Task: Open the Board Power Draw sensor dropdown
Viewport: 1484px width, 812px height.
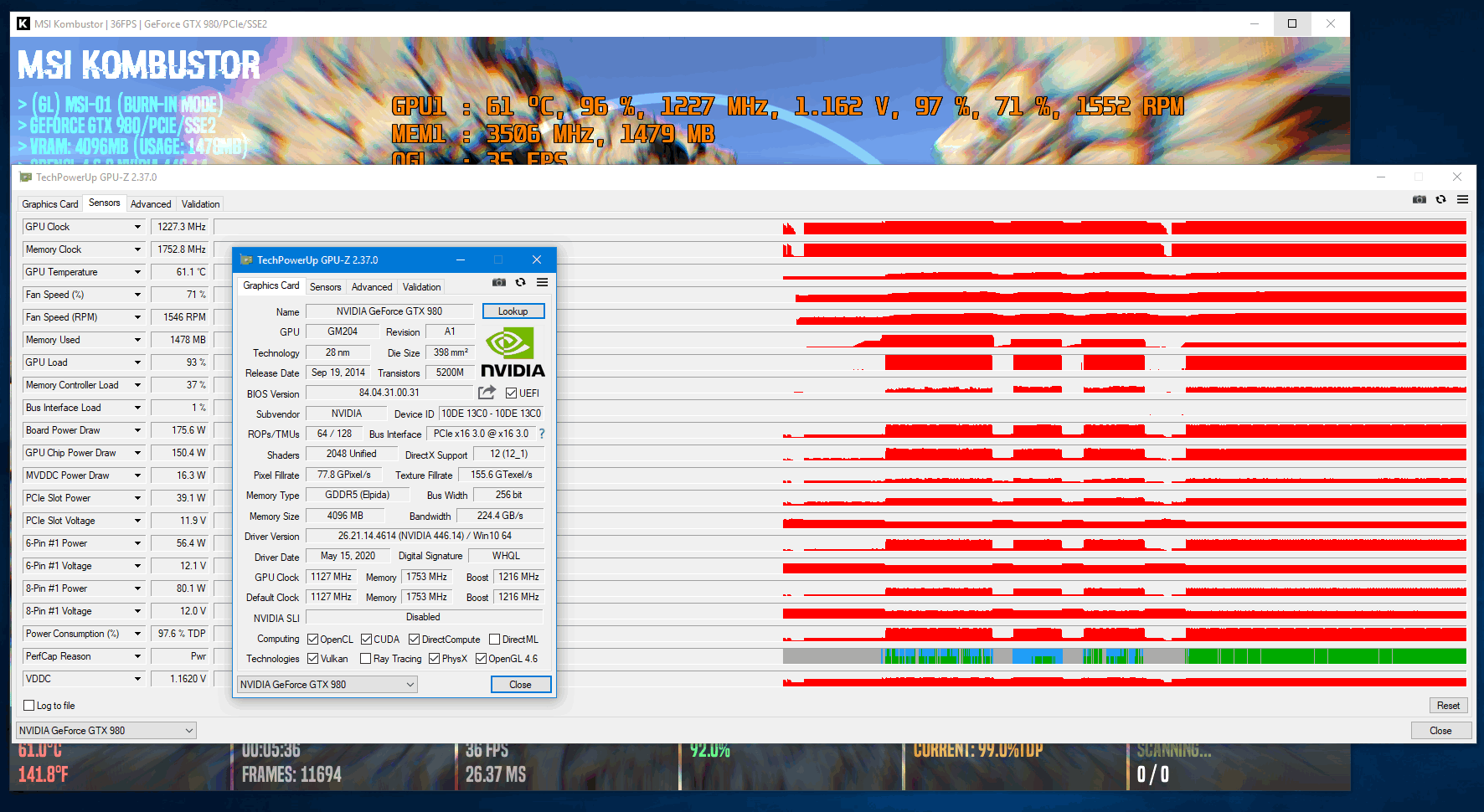Action: (138, 430)
